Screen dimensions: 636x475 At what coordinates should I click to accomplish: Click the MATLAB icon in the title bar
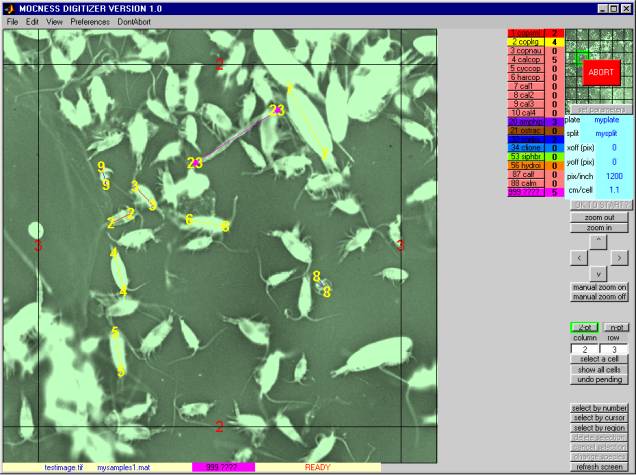[9, 9]
